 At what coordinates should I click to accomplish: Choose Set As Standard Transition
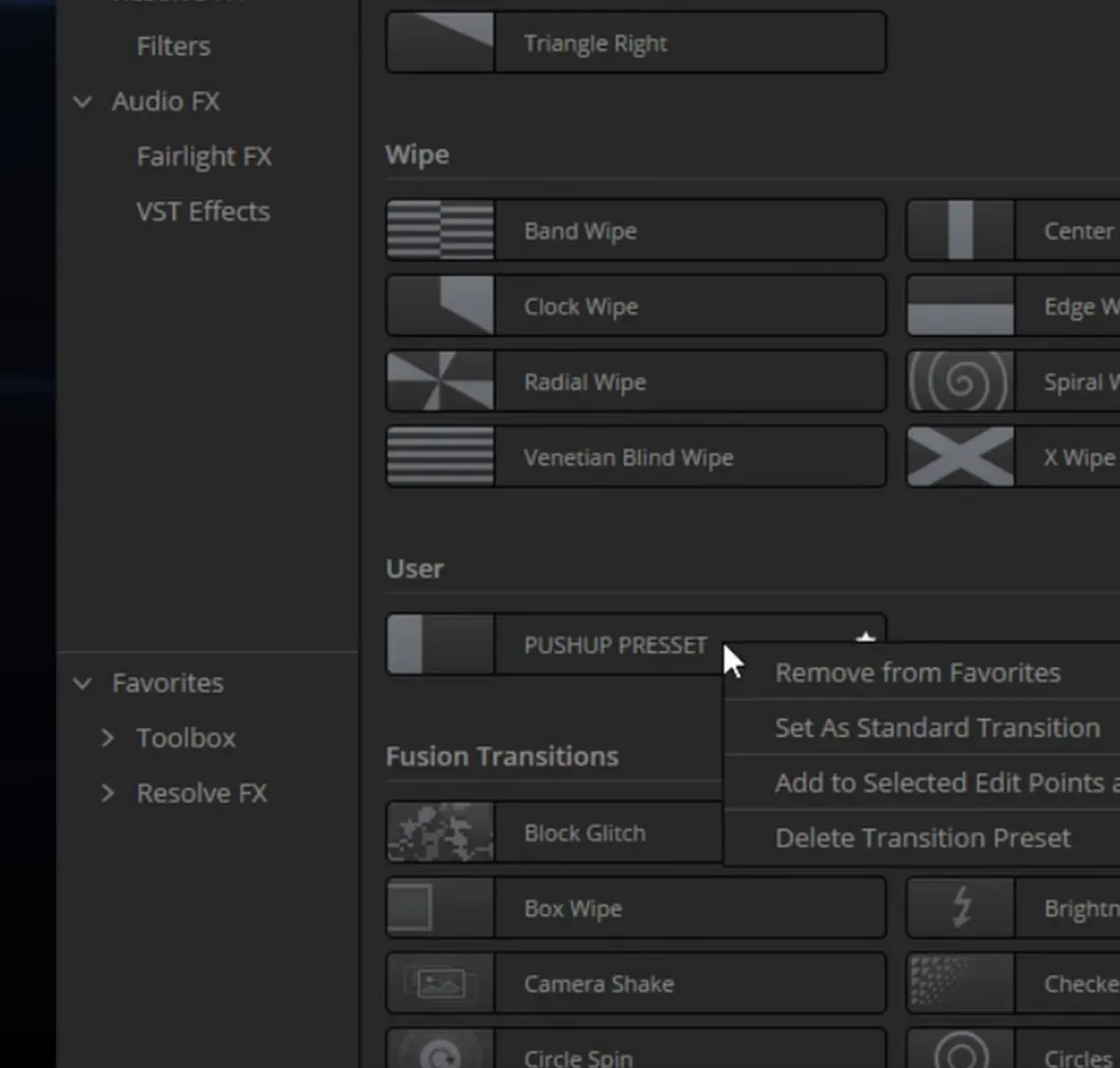(x=922, y=728)
